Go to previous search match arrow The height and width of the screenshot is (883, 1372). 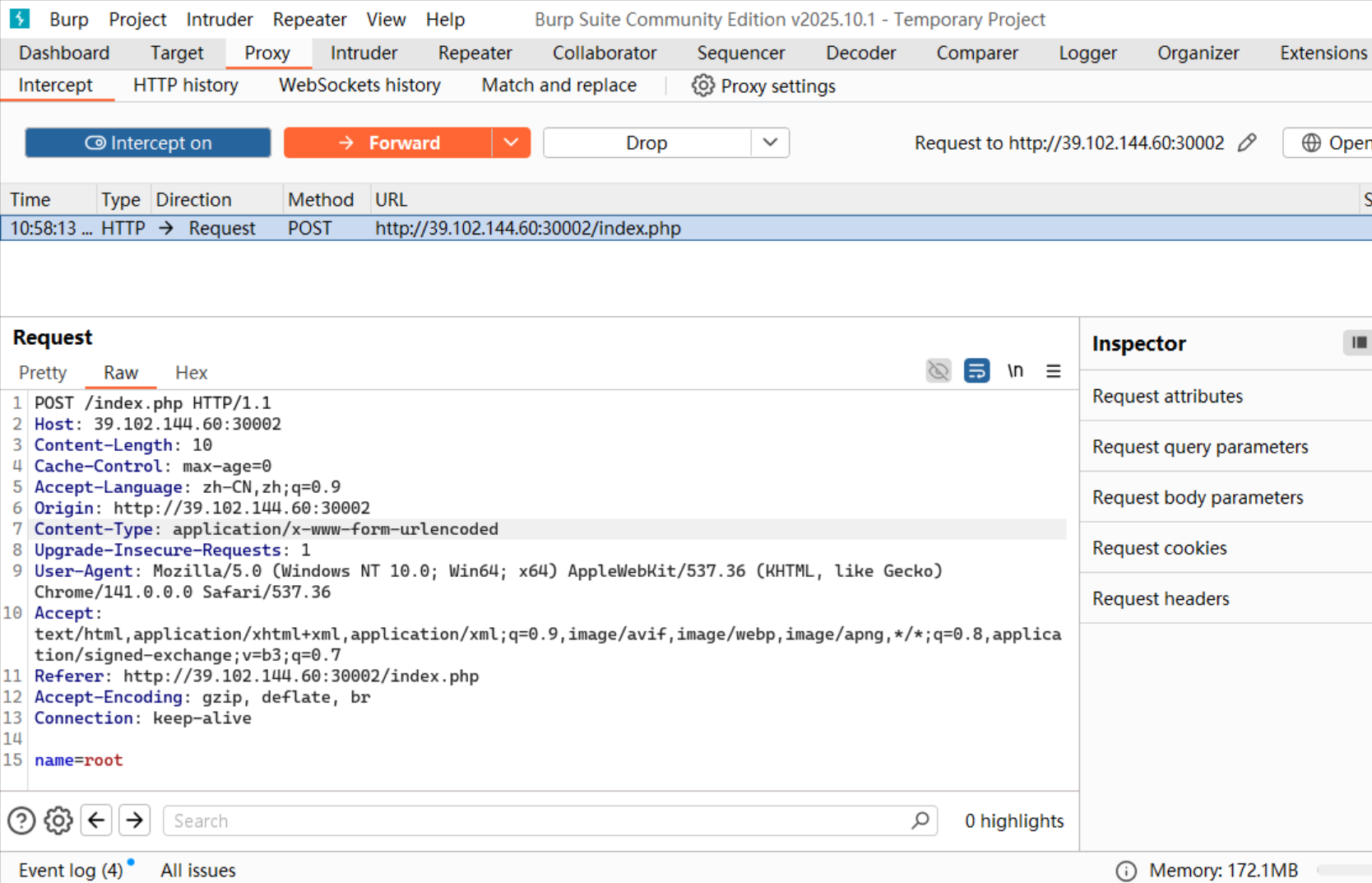pos(96,820)
